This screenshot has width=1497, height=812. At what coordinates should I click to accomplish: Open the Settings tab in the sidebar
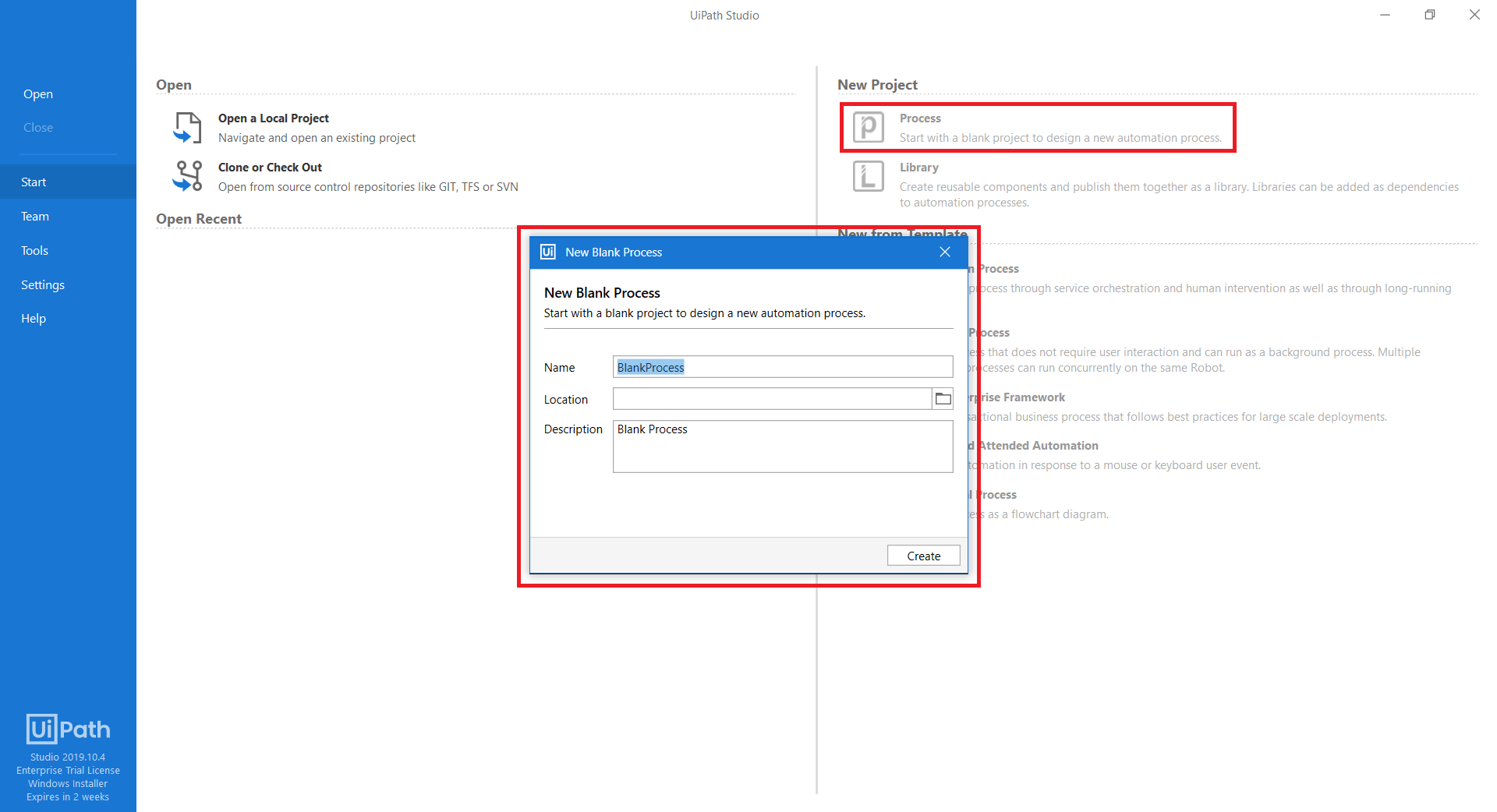pos(68,284)
